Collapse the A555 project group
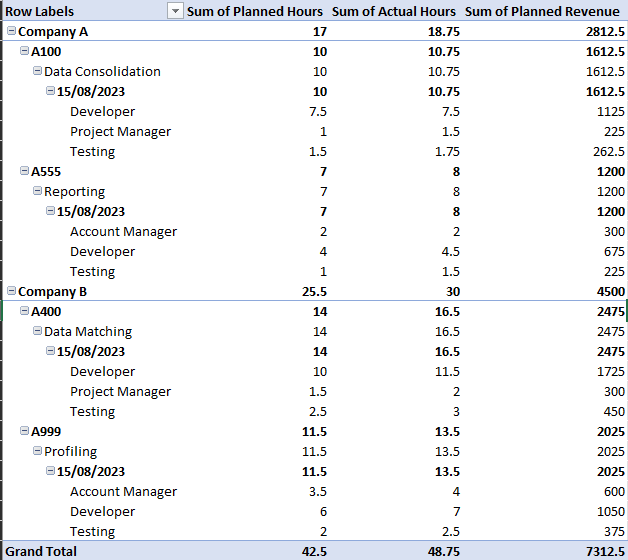The height and width of the screenshot is (560, 628). [x=24, y=171]
